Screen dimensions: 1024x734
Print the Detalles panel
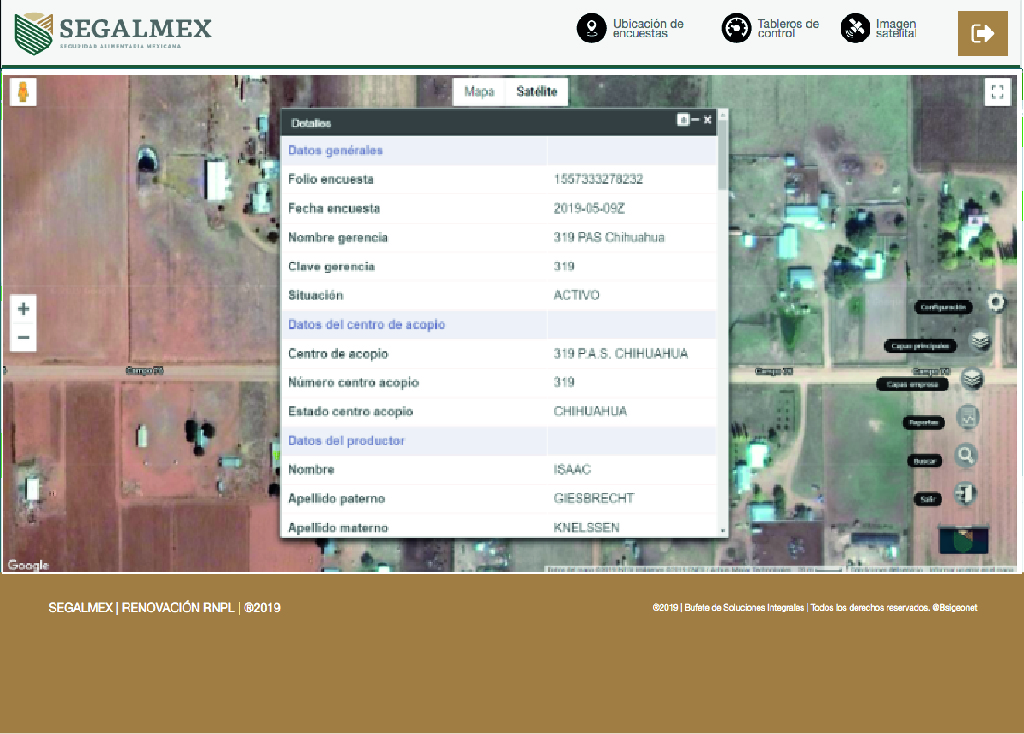(x=682, y=121)
